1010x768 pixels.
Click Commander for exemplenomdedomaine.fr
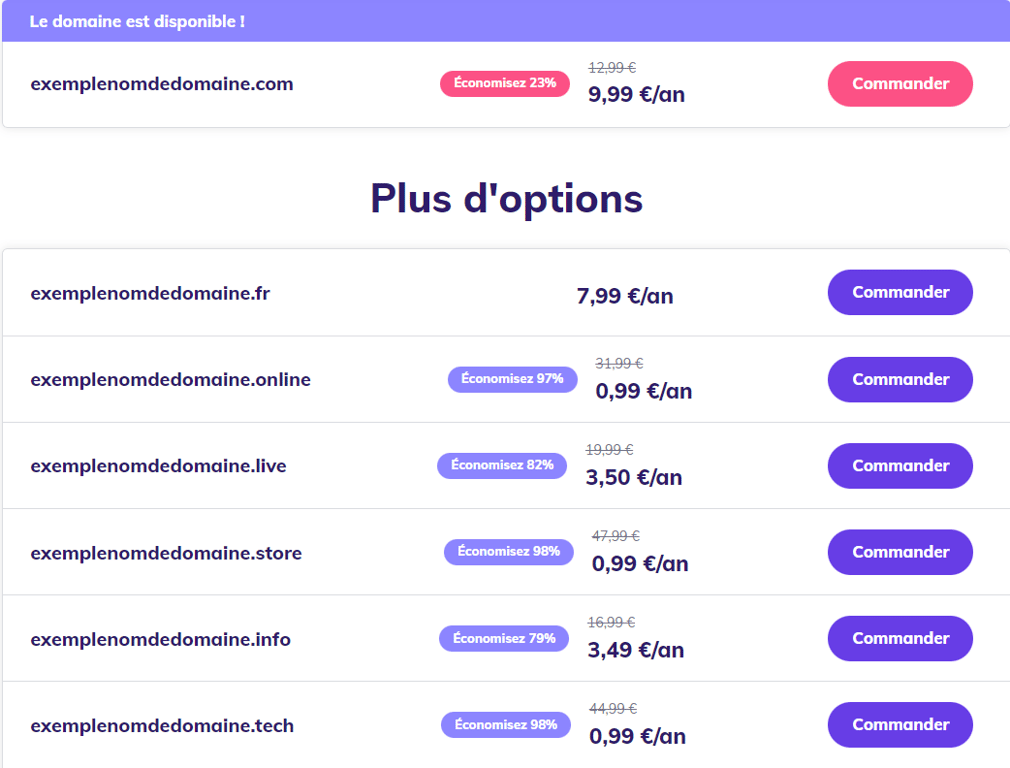point(899,292)
